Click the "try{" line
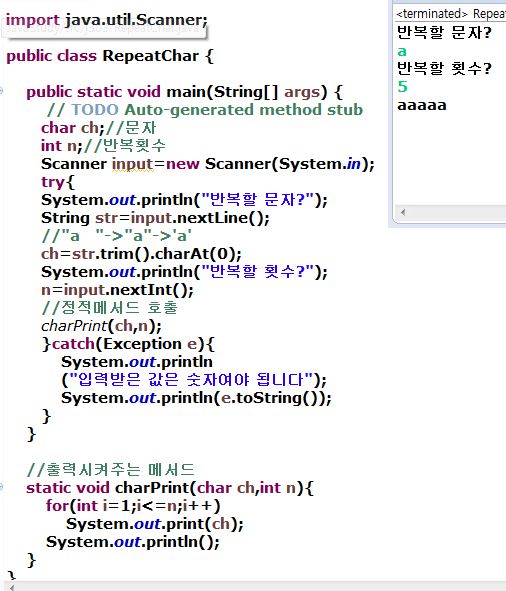 click(x=58, y=182)
